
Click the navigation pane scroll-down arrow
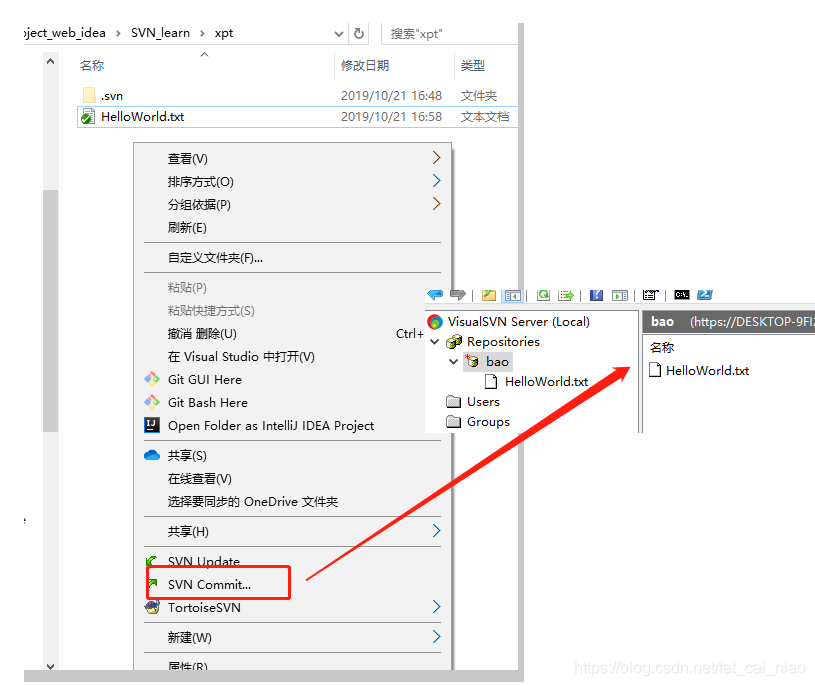click(50, 666)
